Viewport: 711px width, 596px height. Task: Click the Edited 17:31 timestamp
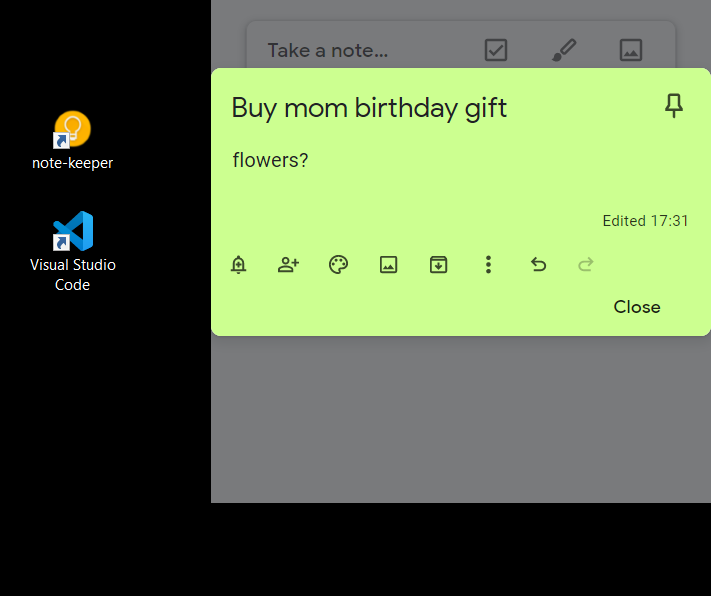(x=645, y=221)
